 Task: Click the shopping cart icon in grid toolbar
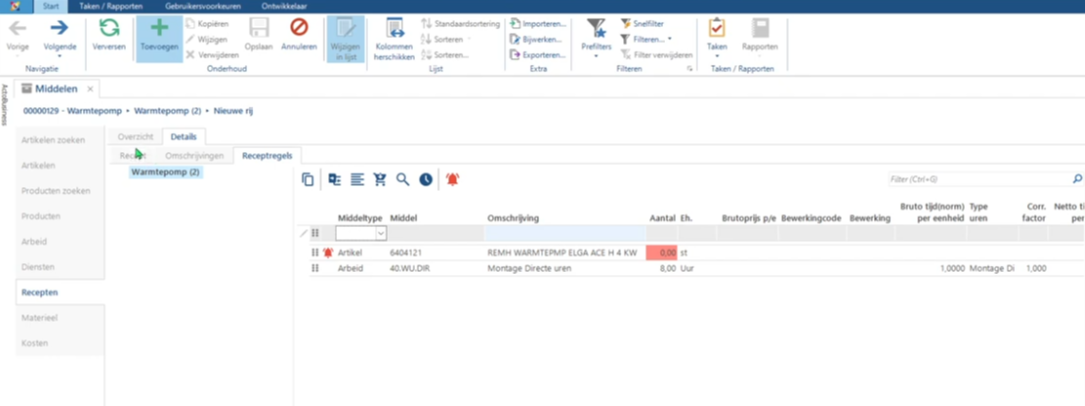379,180
